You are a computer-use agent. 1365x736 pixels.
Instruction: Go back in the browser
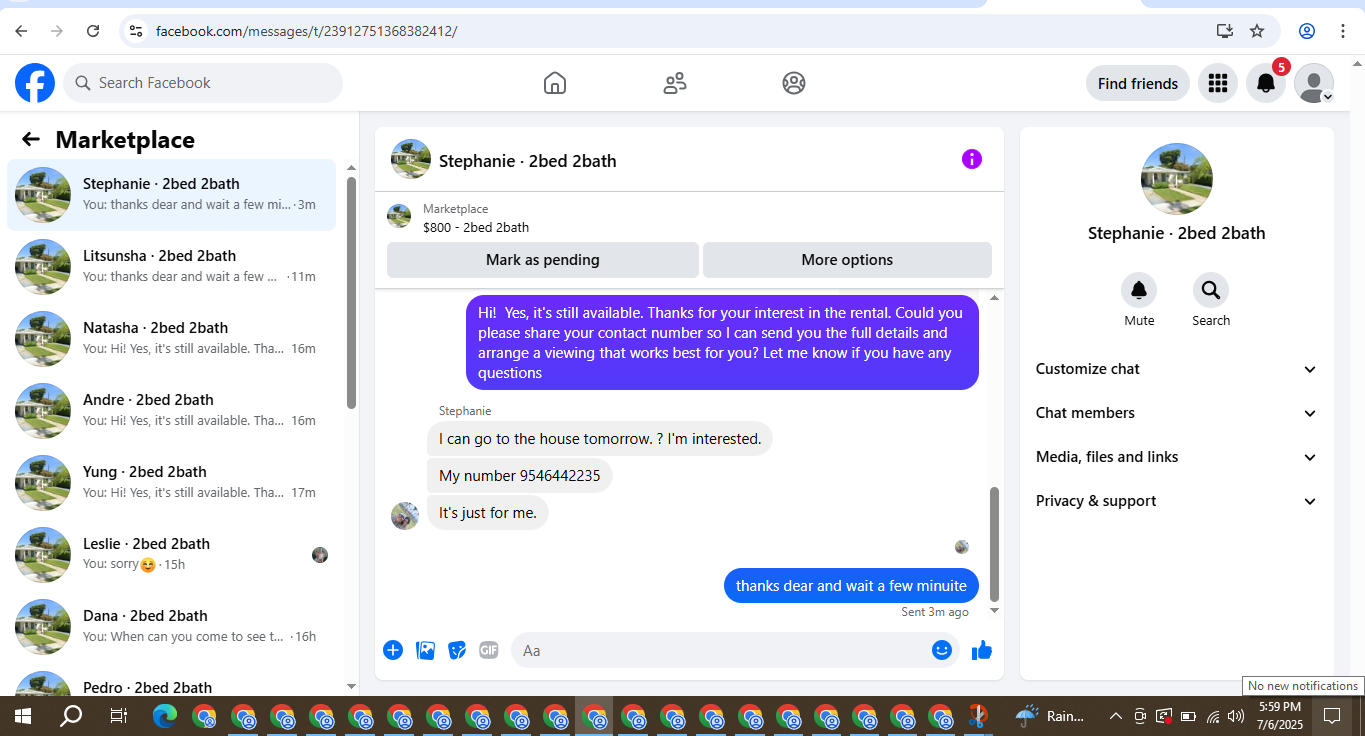(x=21, y=31)
